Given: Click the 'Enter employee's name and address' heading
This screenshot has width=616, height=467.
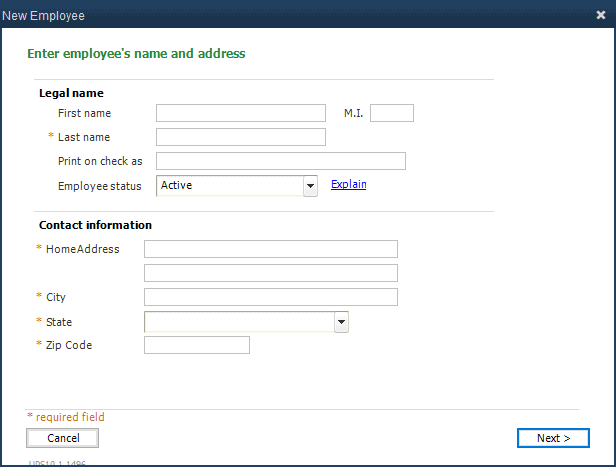Looking at the screenshot, I should pos(136,53).
